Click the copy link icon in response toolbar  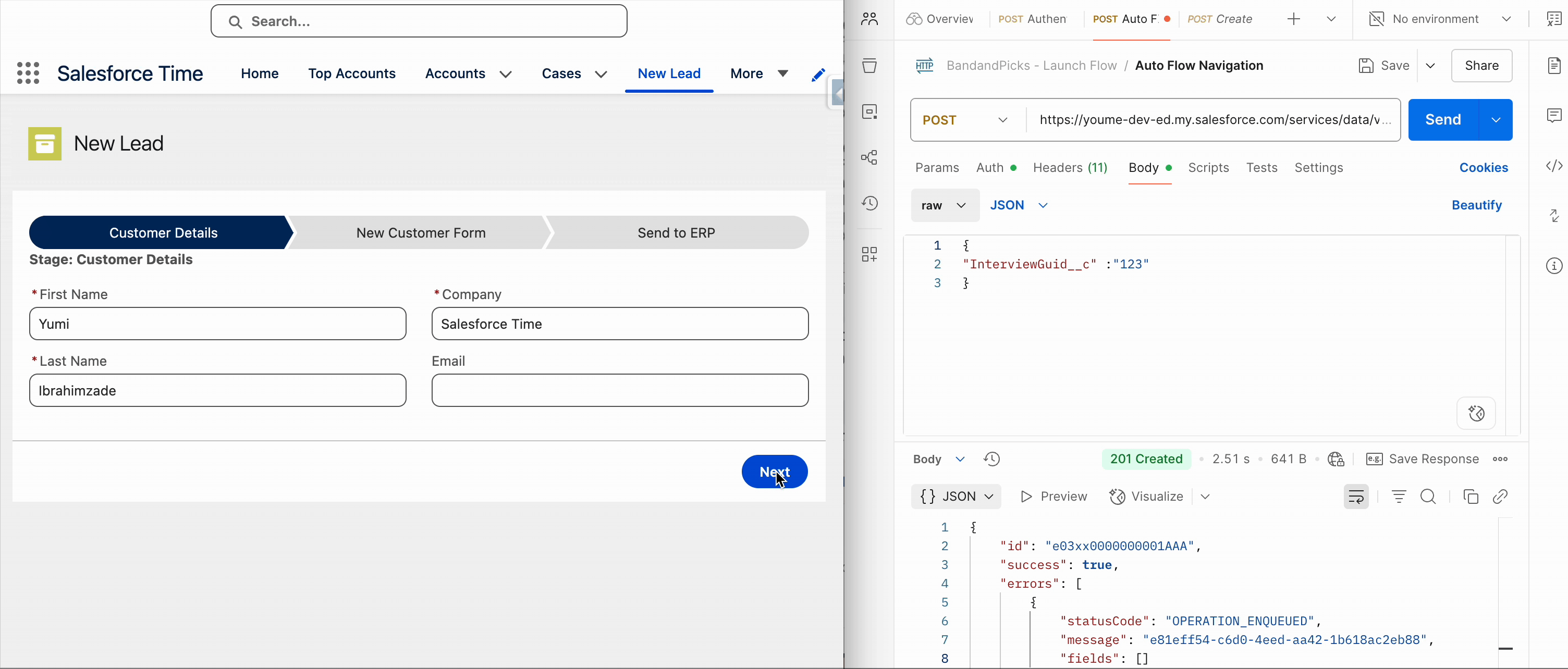click(x=1500, y=497)
